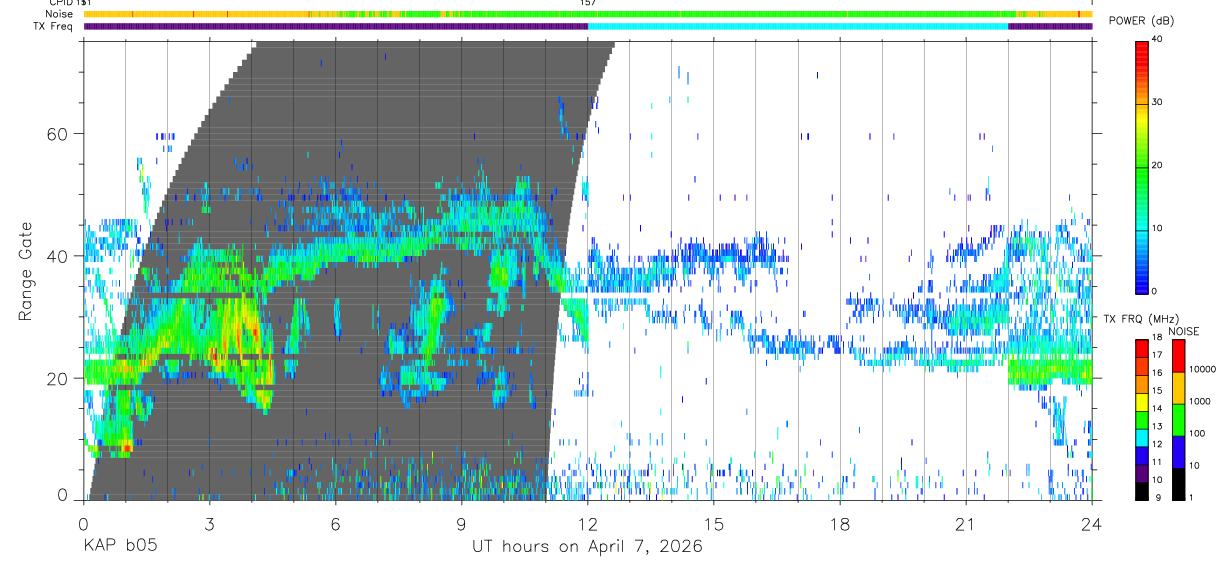The image size is (1228, 567).
Task: Click the black segment of the NOISE colorbar
Action: pos(1178,484)
